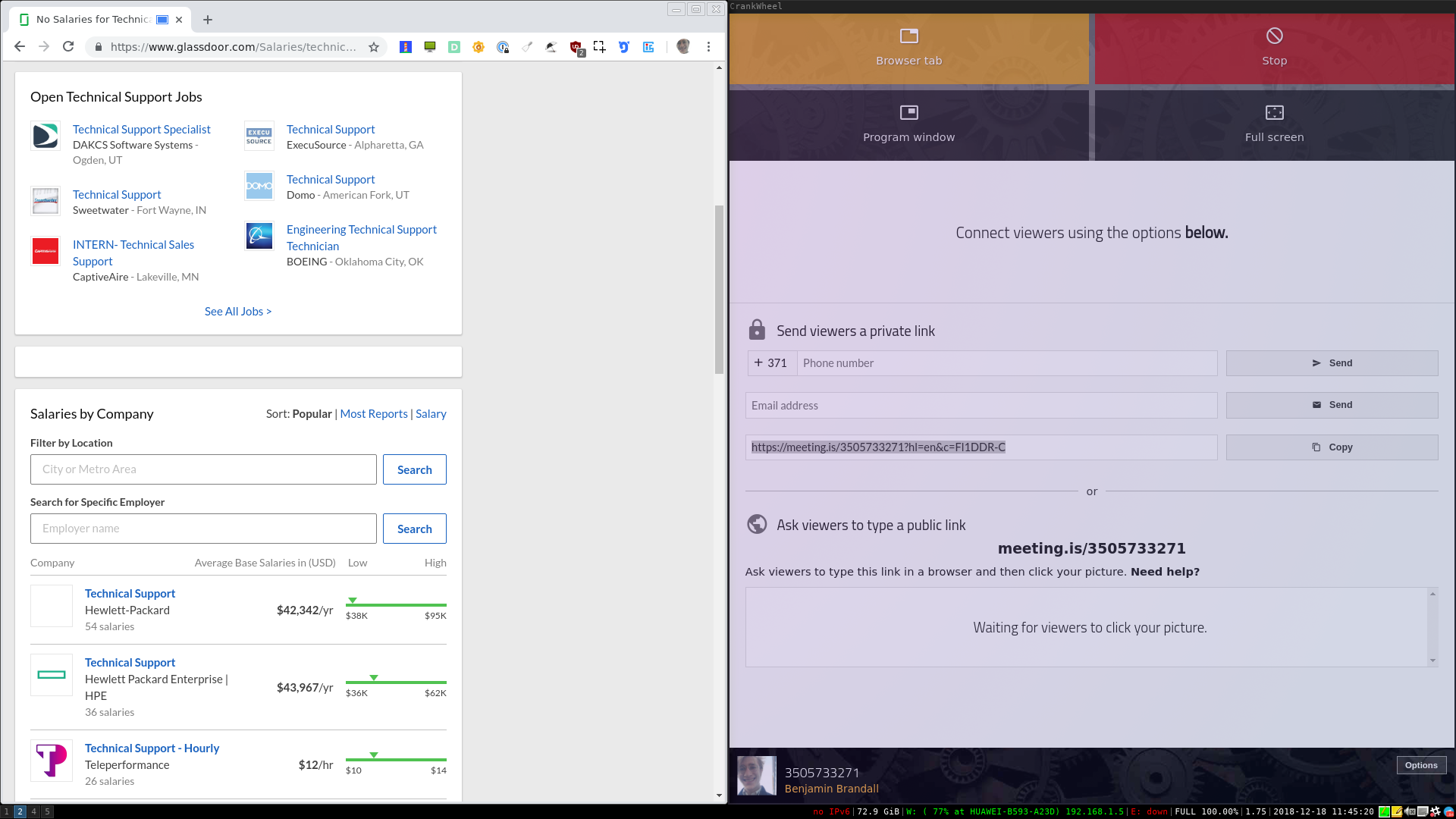Bookmark this page with the star icon

(x=374, y=47)
